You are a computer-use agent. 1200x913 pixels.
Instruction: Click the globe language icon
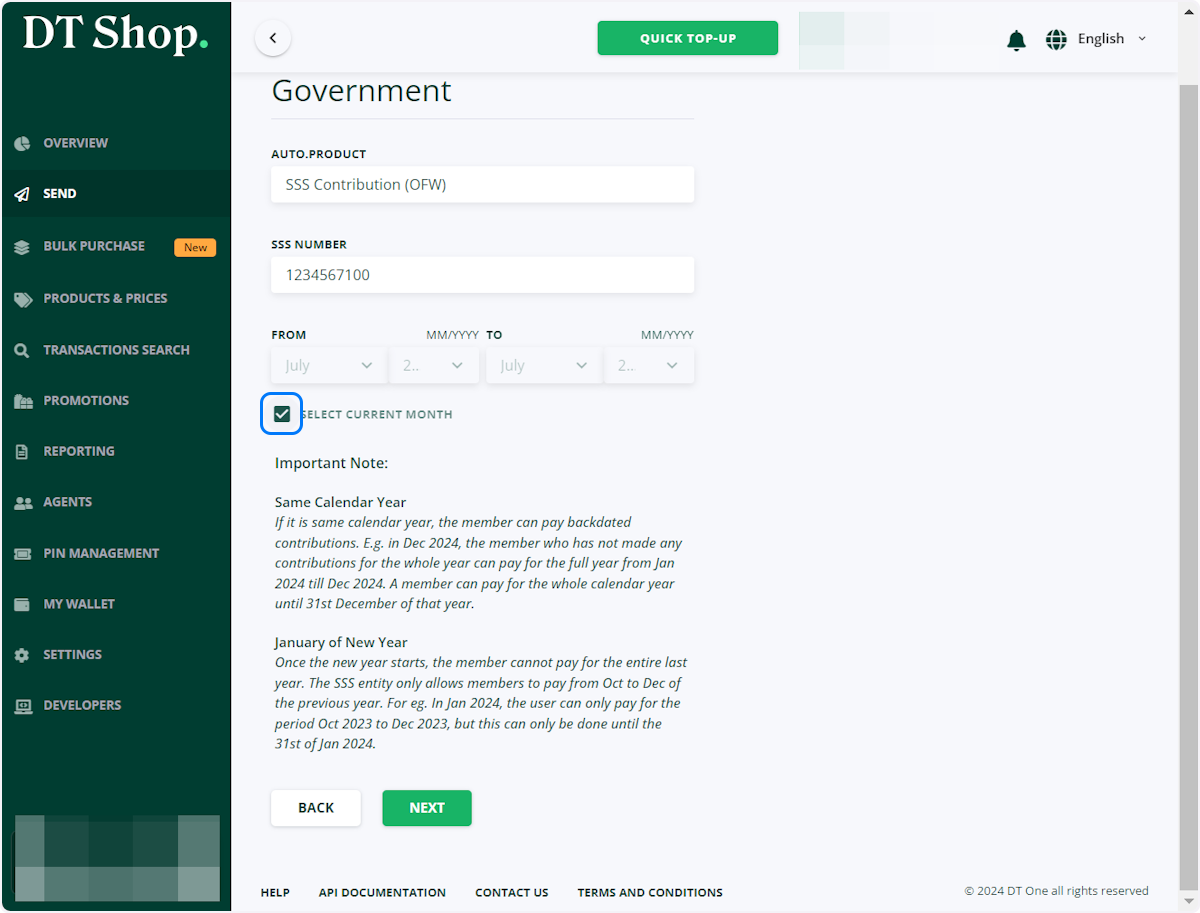tap(1056, 39)
